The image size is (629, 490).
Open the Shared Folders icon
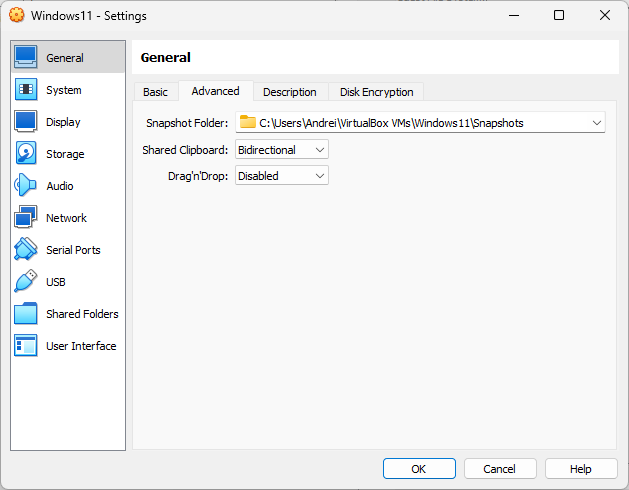[26, 313]
